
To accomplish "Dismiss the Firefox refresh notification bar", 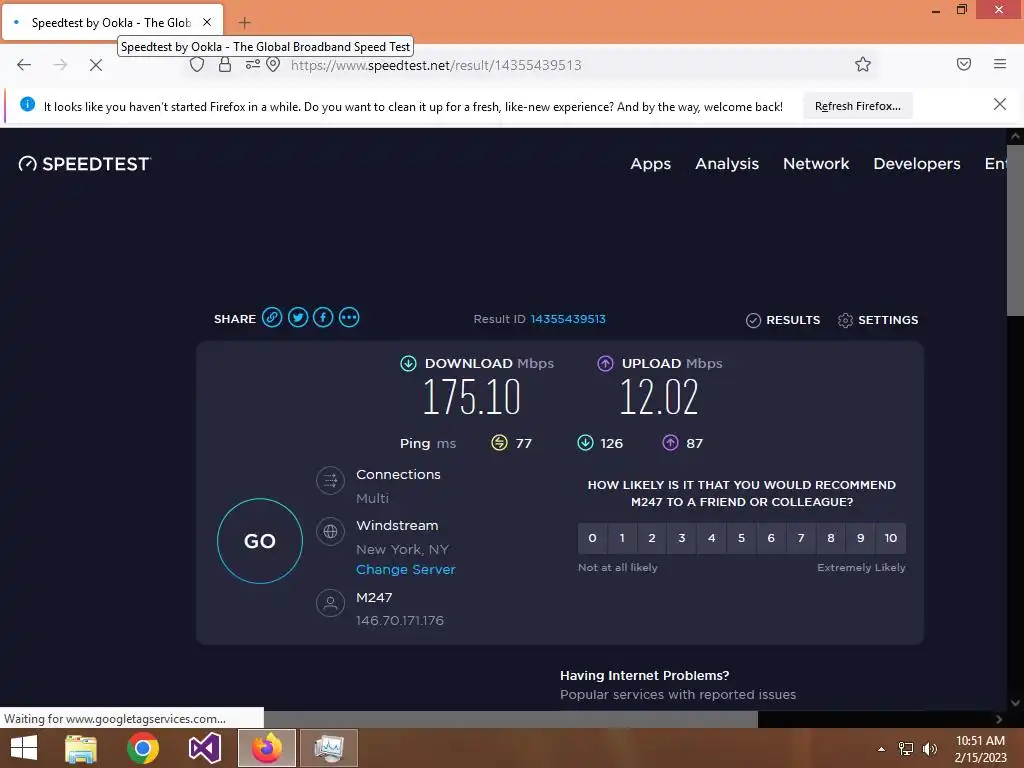I will click(x=999, y=104).
